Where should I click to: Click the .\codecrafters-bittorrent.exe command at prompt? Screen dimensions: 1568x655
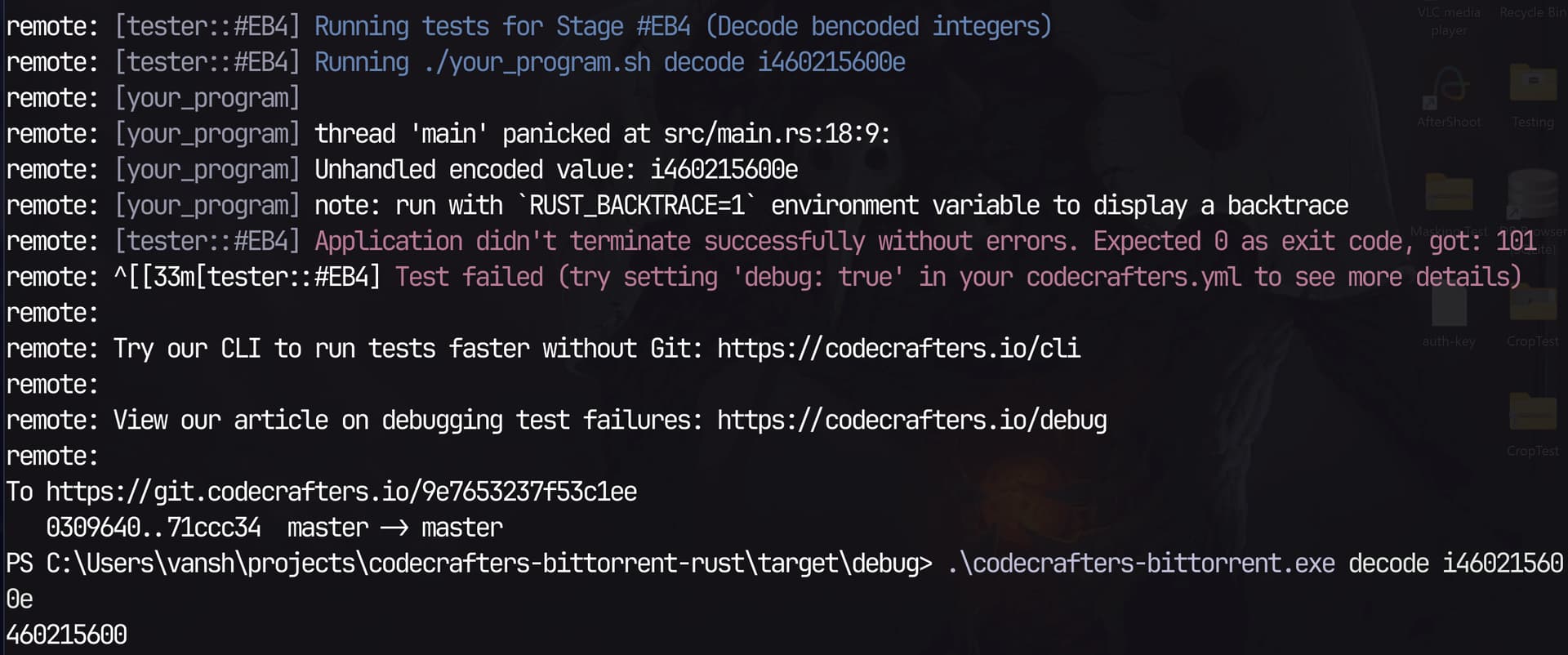pyautogui.click(x=1141, y=564)
